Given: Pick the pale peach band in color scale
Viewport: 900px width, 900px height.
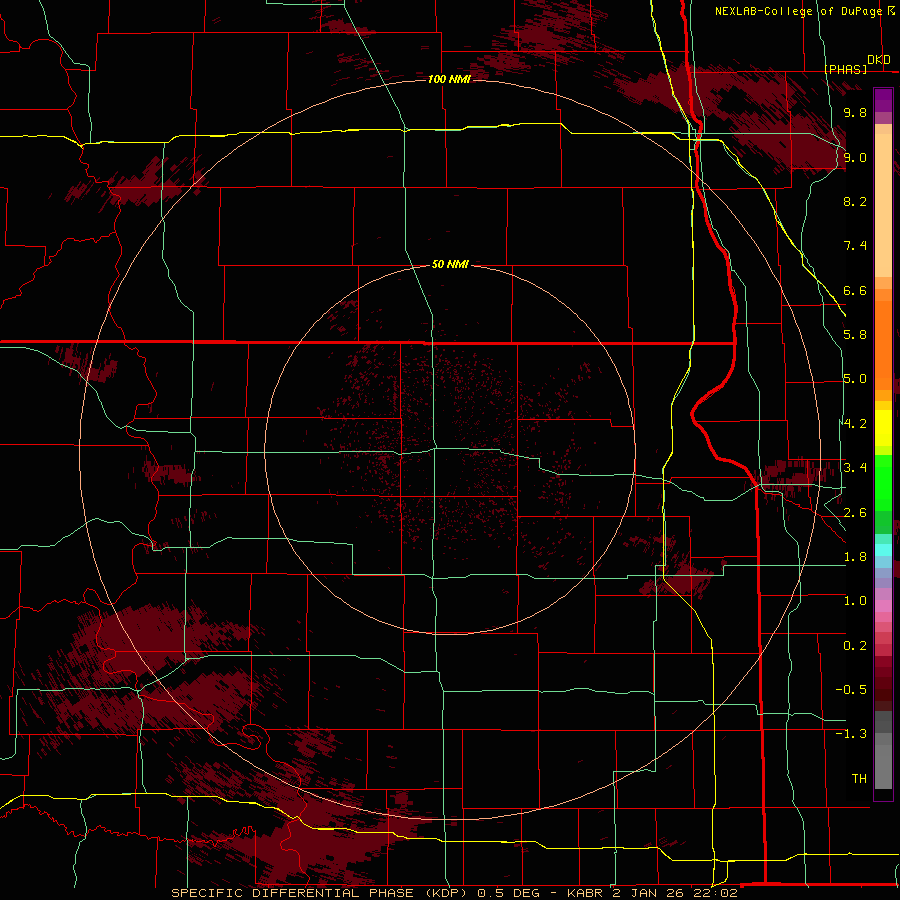Looking at the screenshot, I should click(883, 205).
